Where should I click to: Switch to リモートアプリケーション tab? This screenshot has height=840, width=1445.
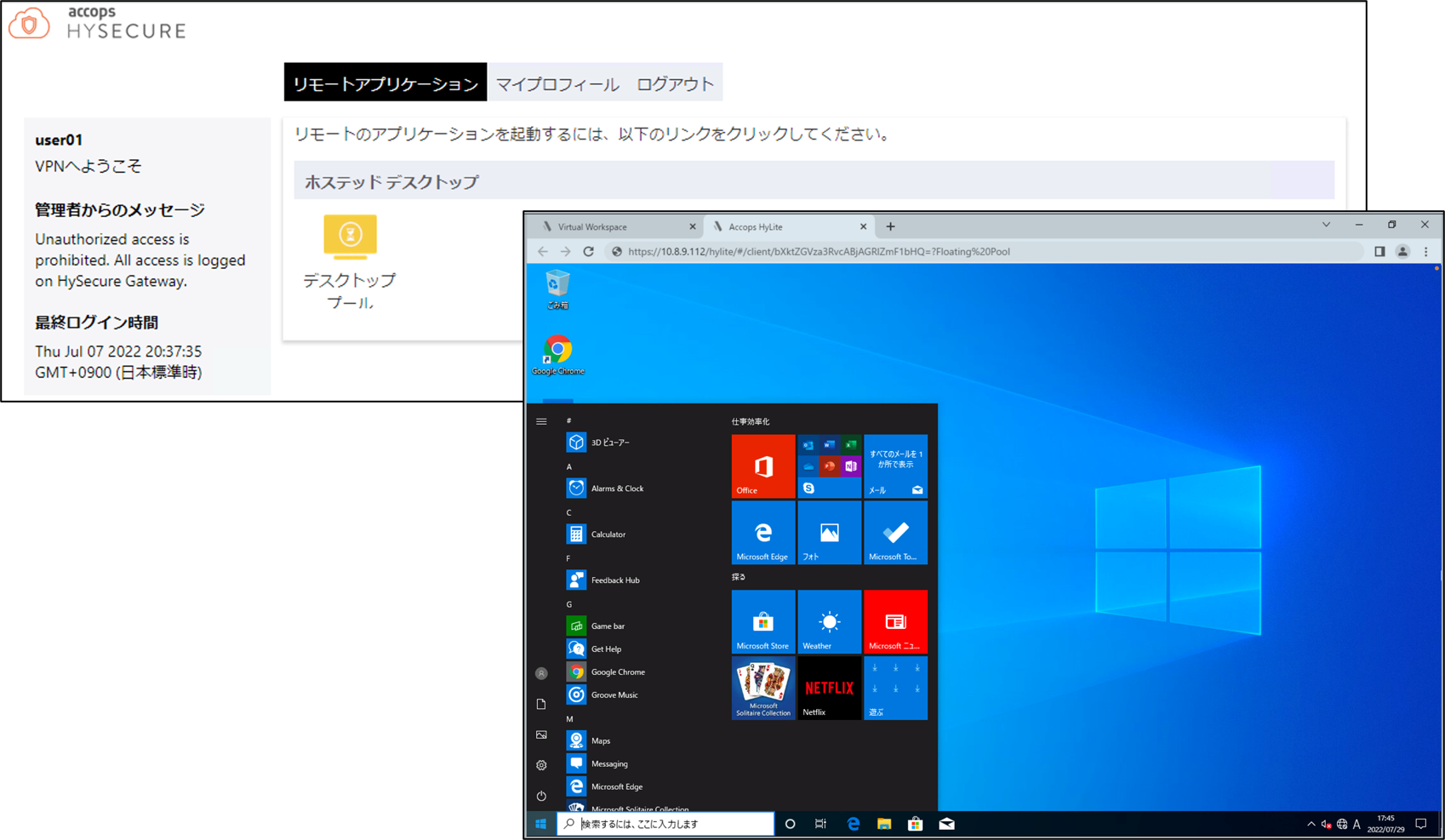pyautogui.click(x=386, y=83)
